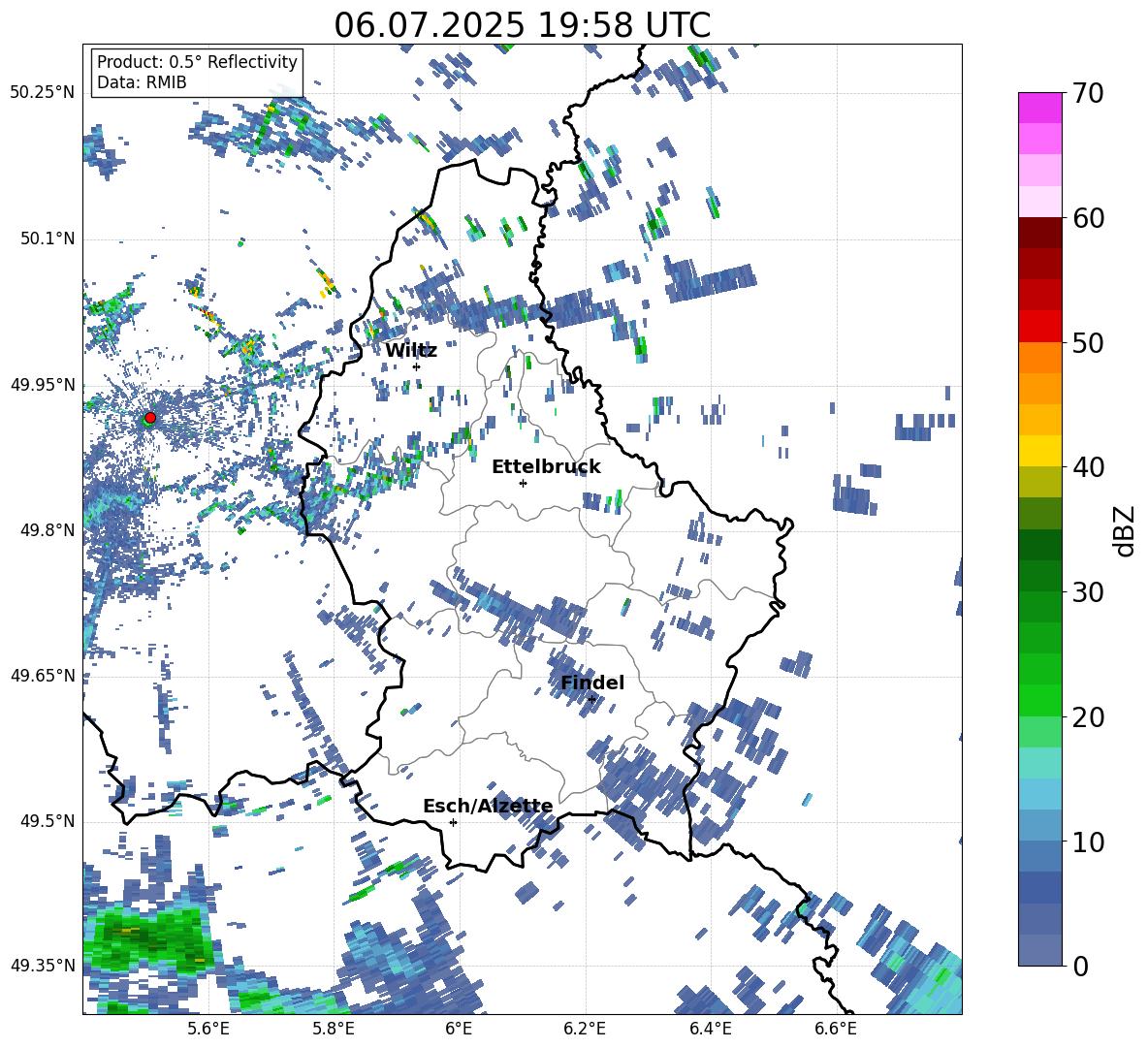Click the Wiltz city label

411,351
